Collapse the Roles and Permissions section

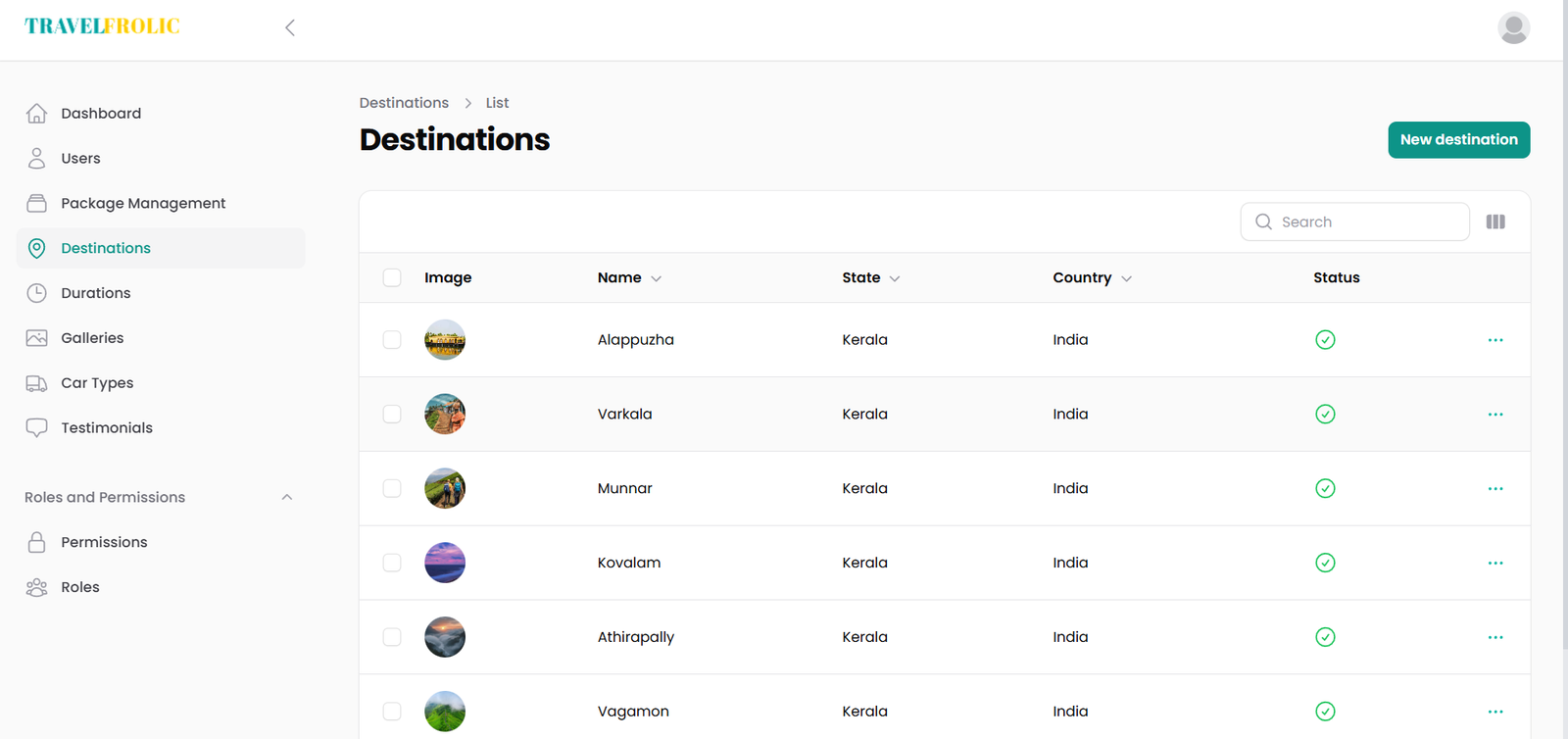pos(287,498)
